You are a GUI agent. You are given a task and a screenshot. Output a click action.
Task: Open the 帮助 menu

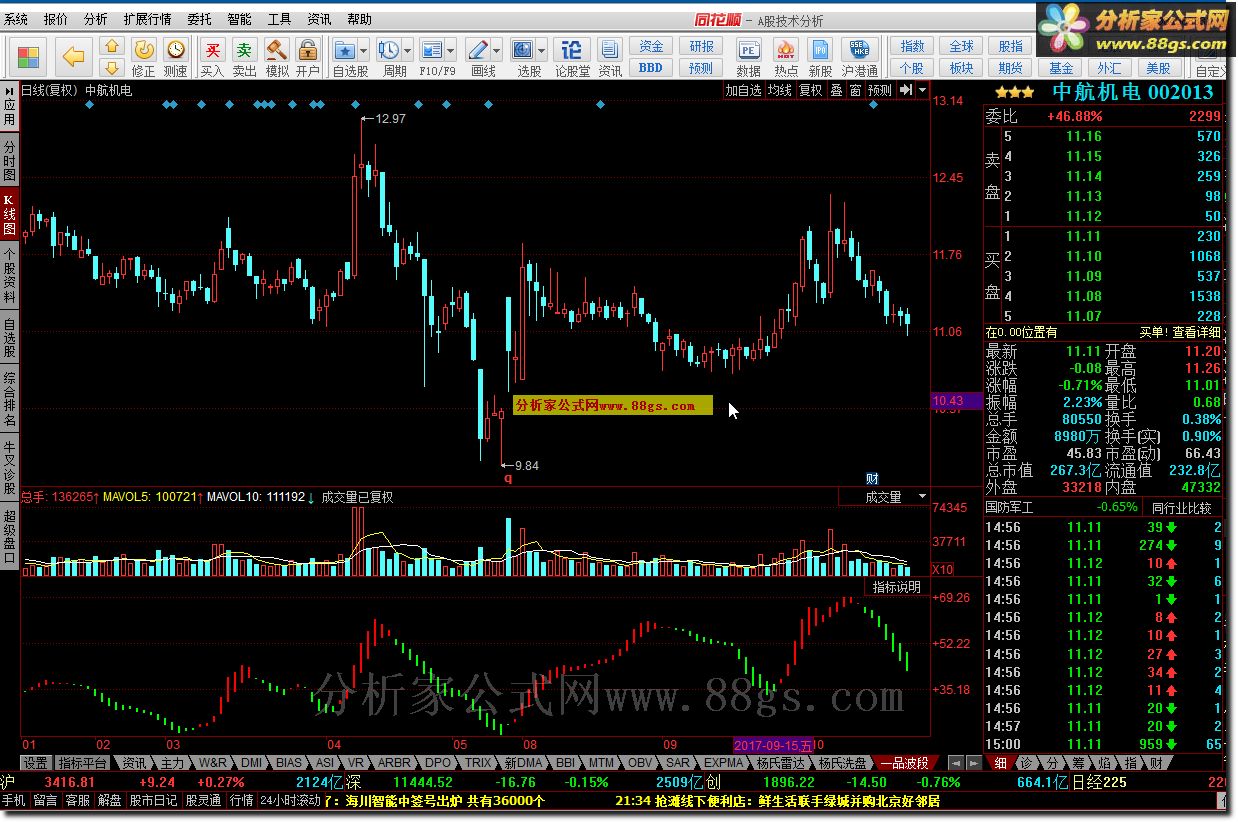[359, 19]
